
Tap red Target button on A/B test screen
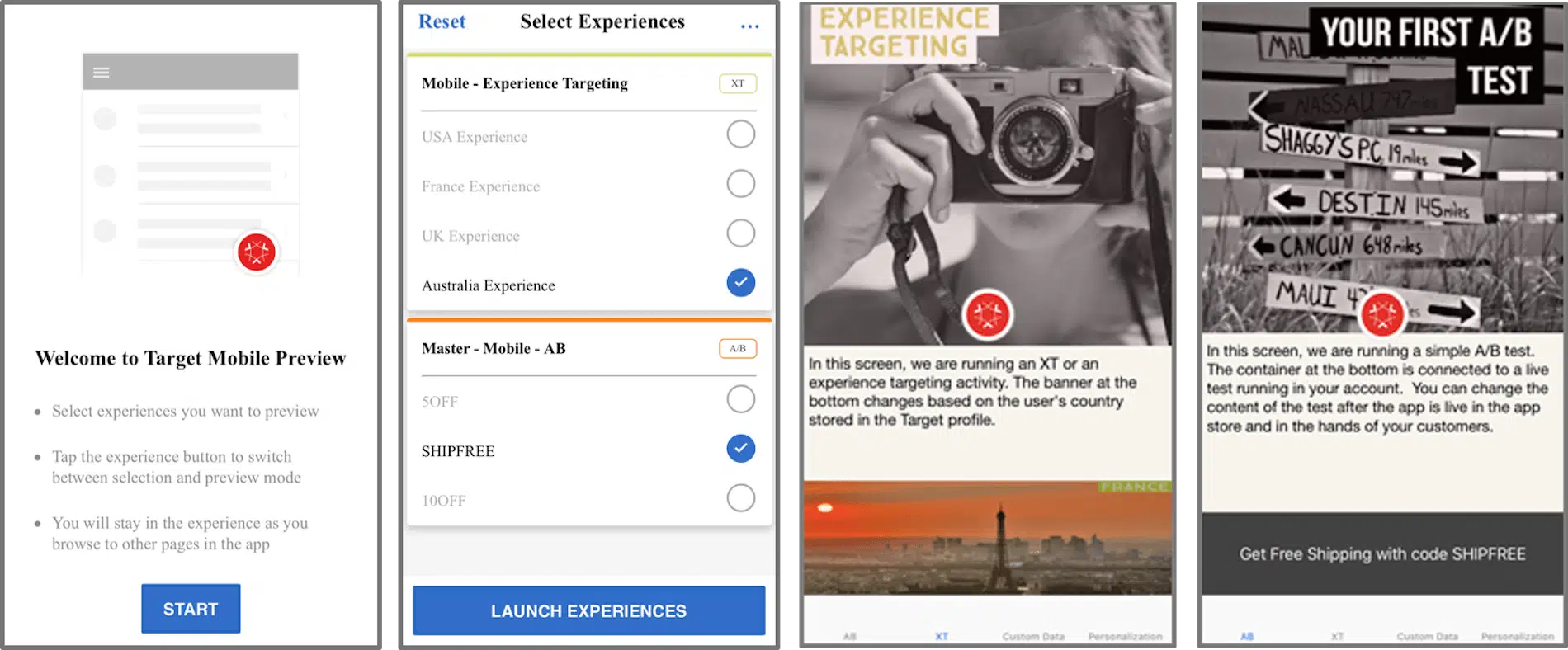(1382, 314)
